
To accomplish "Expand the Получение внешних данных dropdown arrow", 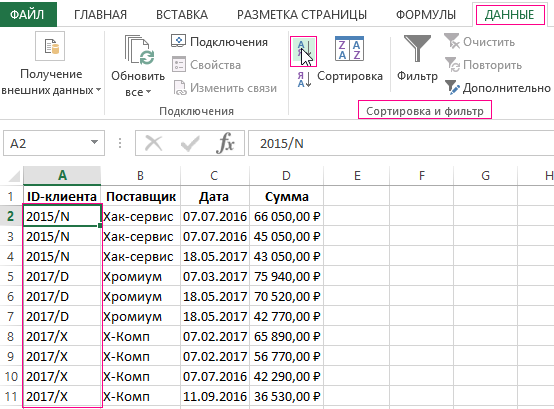I will click(99, 90).
